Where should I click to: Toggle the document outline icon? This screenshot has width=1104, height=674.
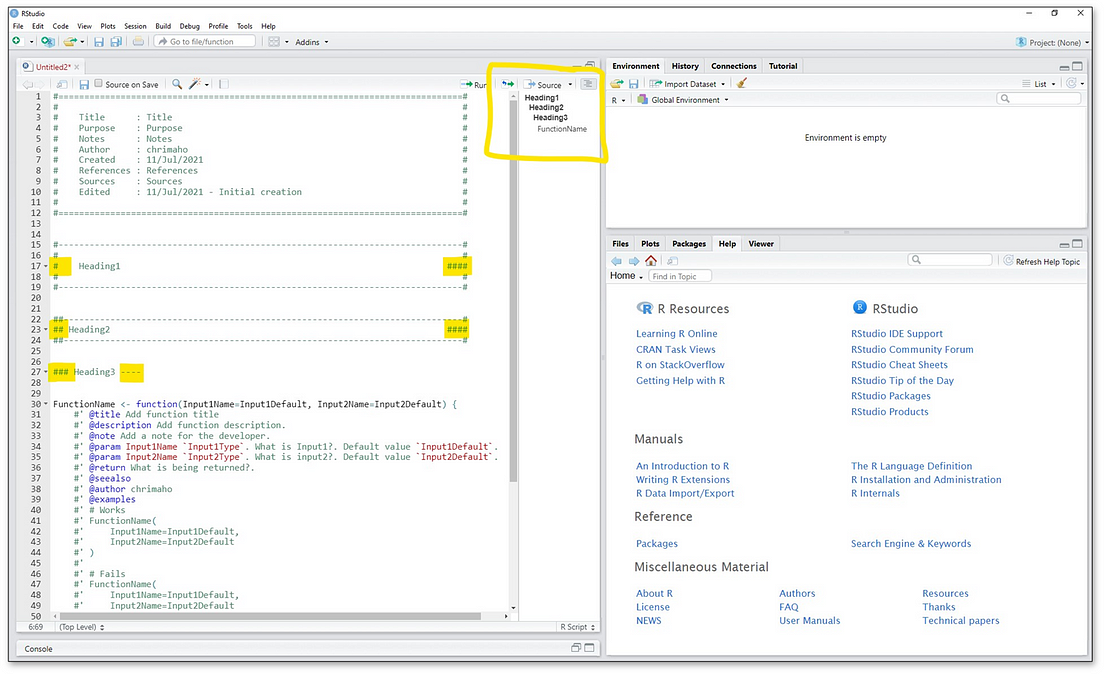click(x=589, y=84)
